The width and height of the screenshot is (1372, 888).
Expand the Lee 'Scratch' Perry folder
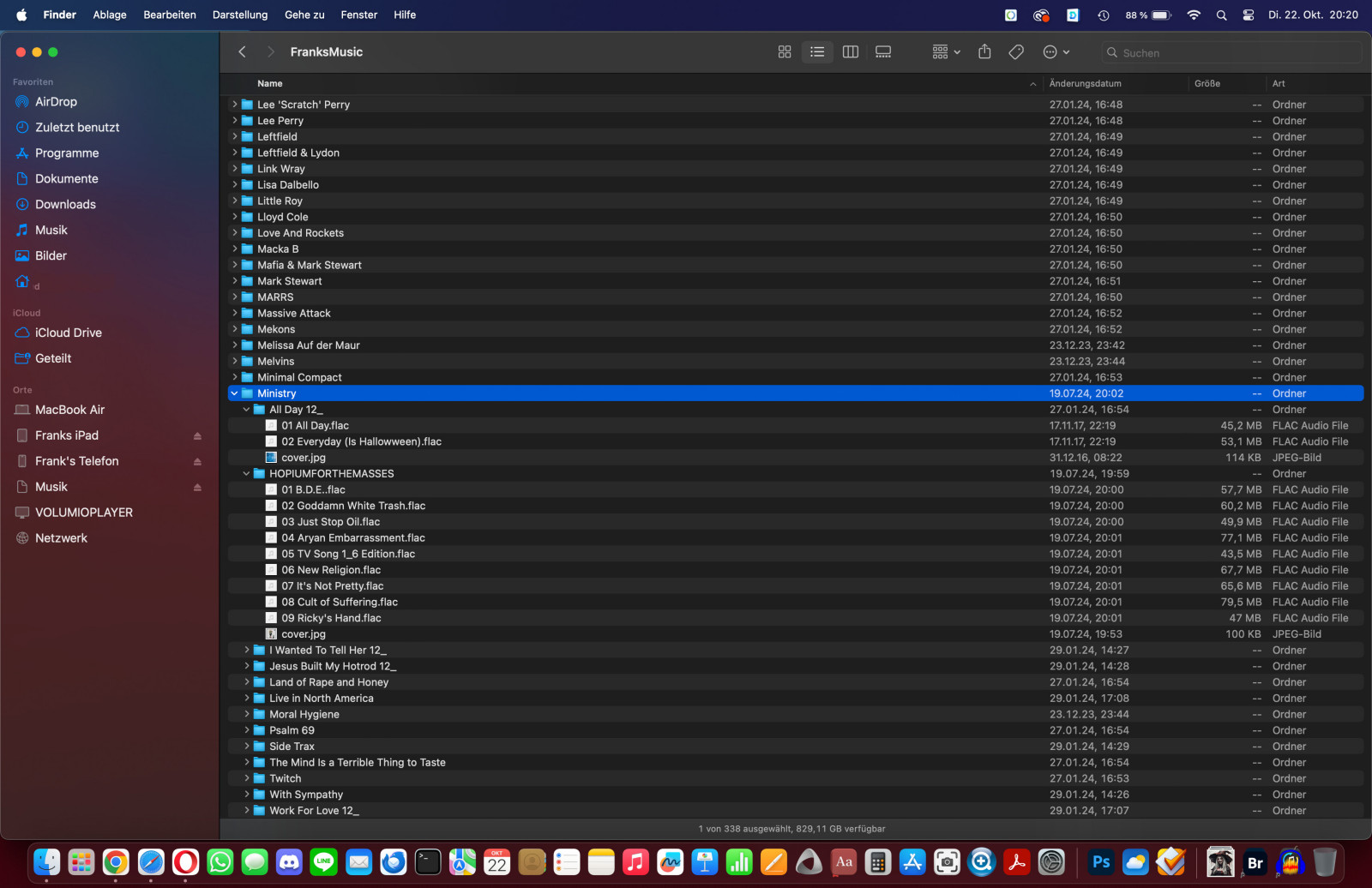234,105
